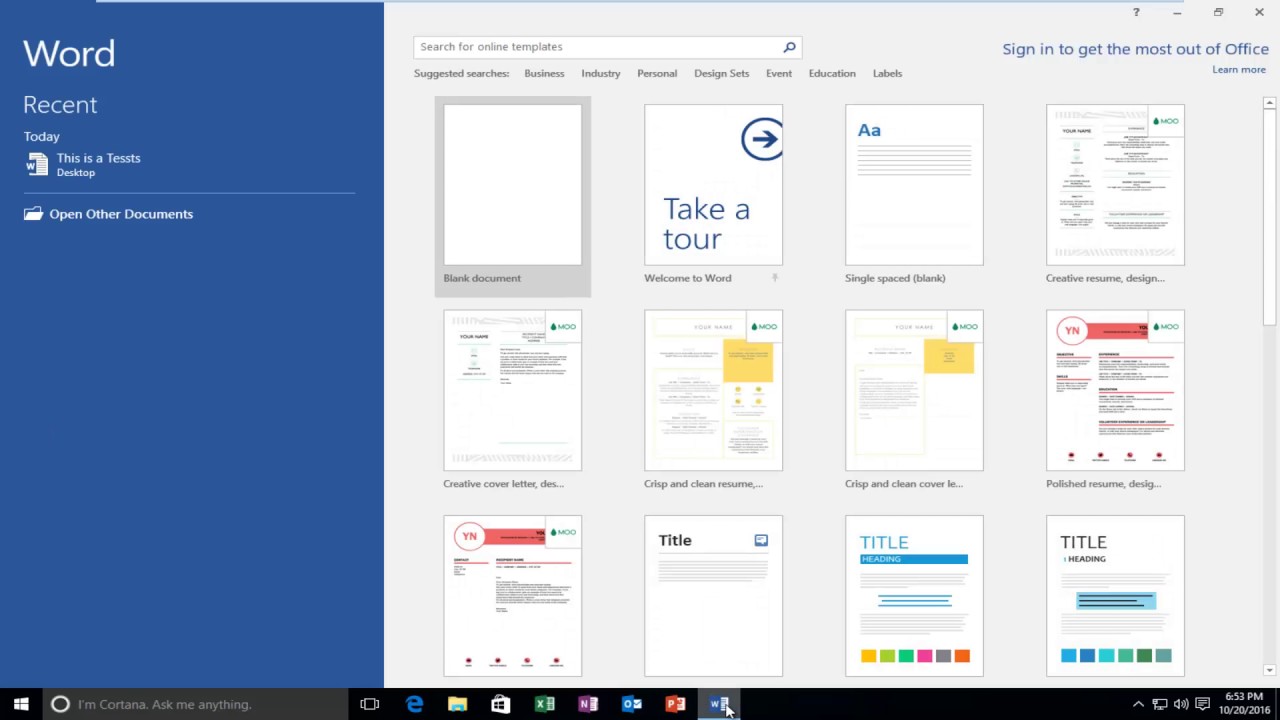The image size is (1280, 720).
Task: Select the Labels suggested search
Action: coord(887,73)
